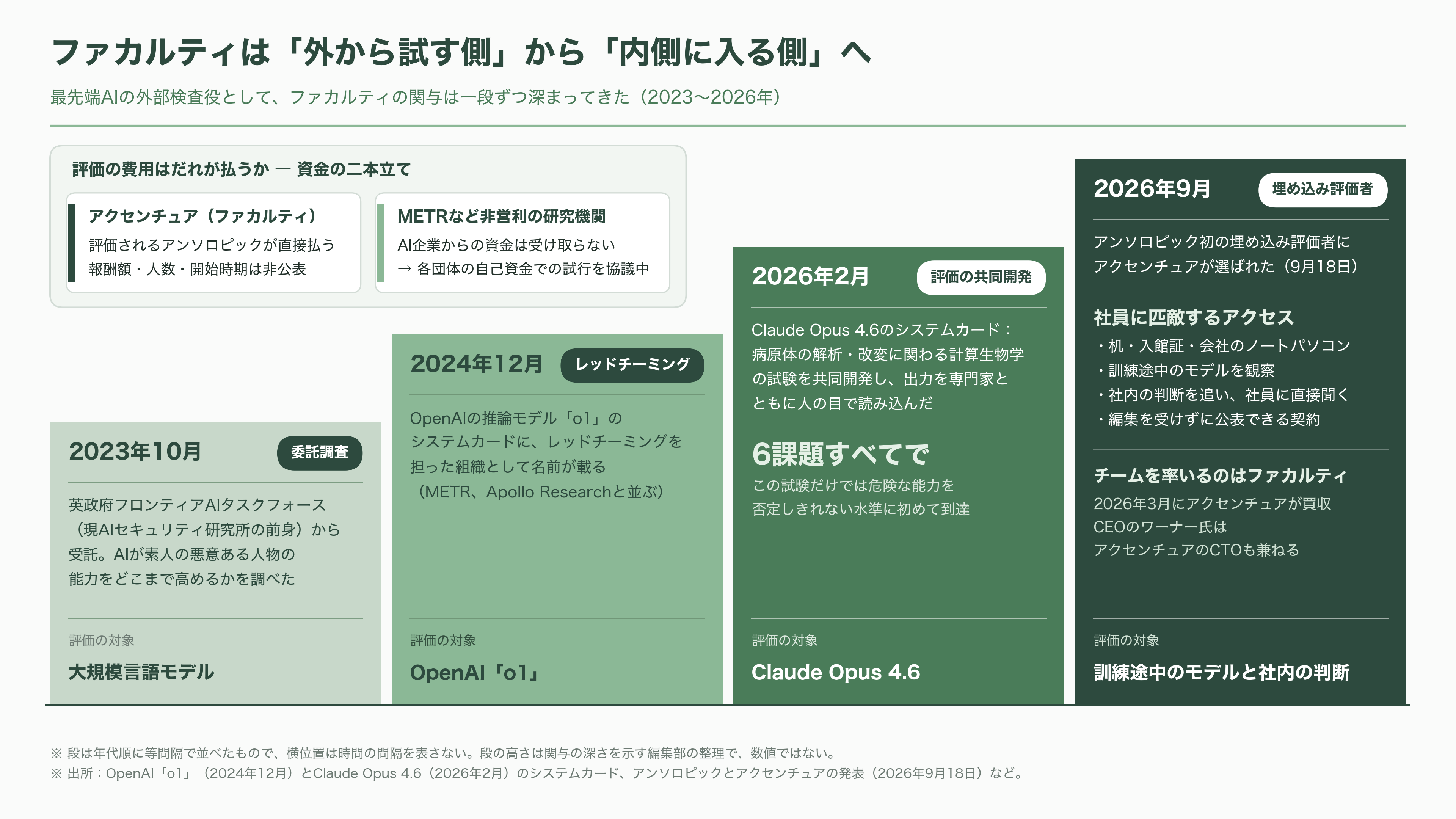Image resolution: width=1456 pixels, height=819 pixels.
Task: Click the 埋め込み評価者 badge
Action: click(x=1323, y=190)
